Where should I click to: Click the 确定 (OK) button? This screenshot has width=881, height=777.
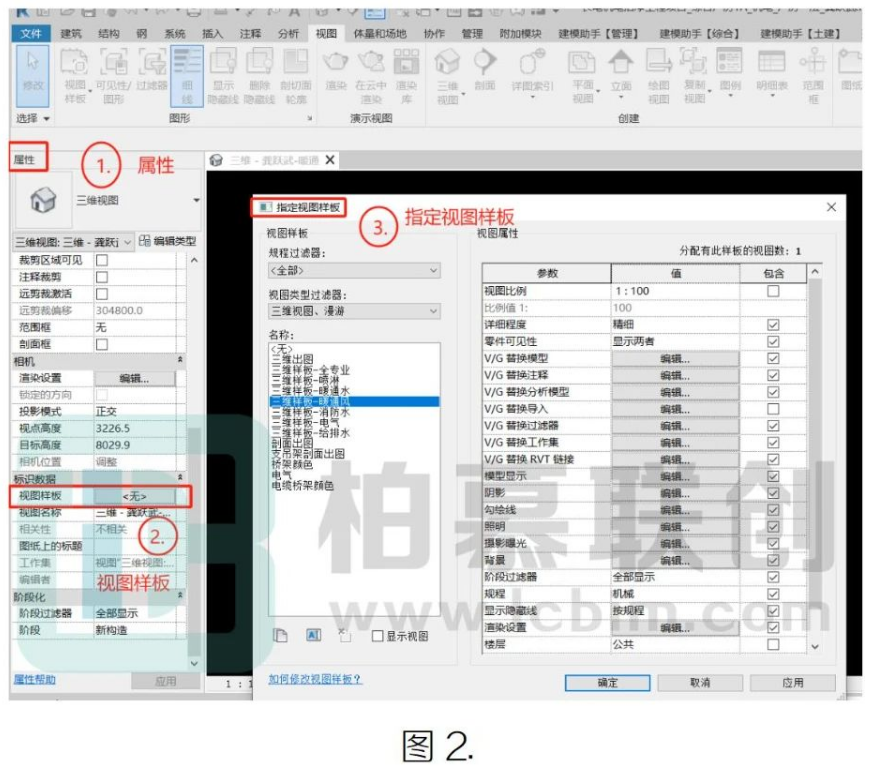(607, 683)
